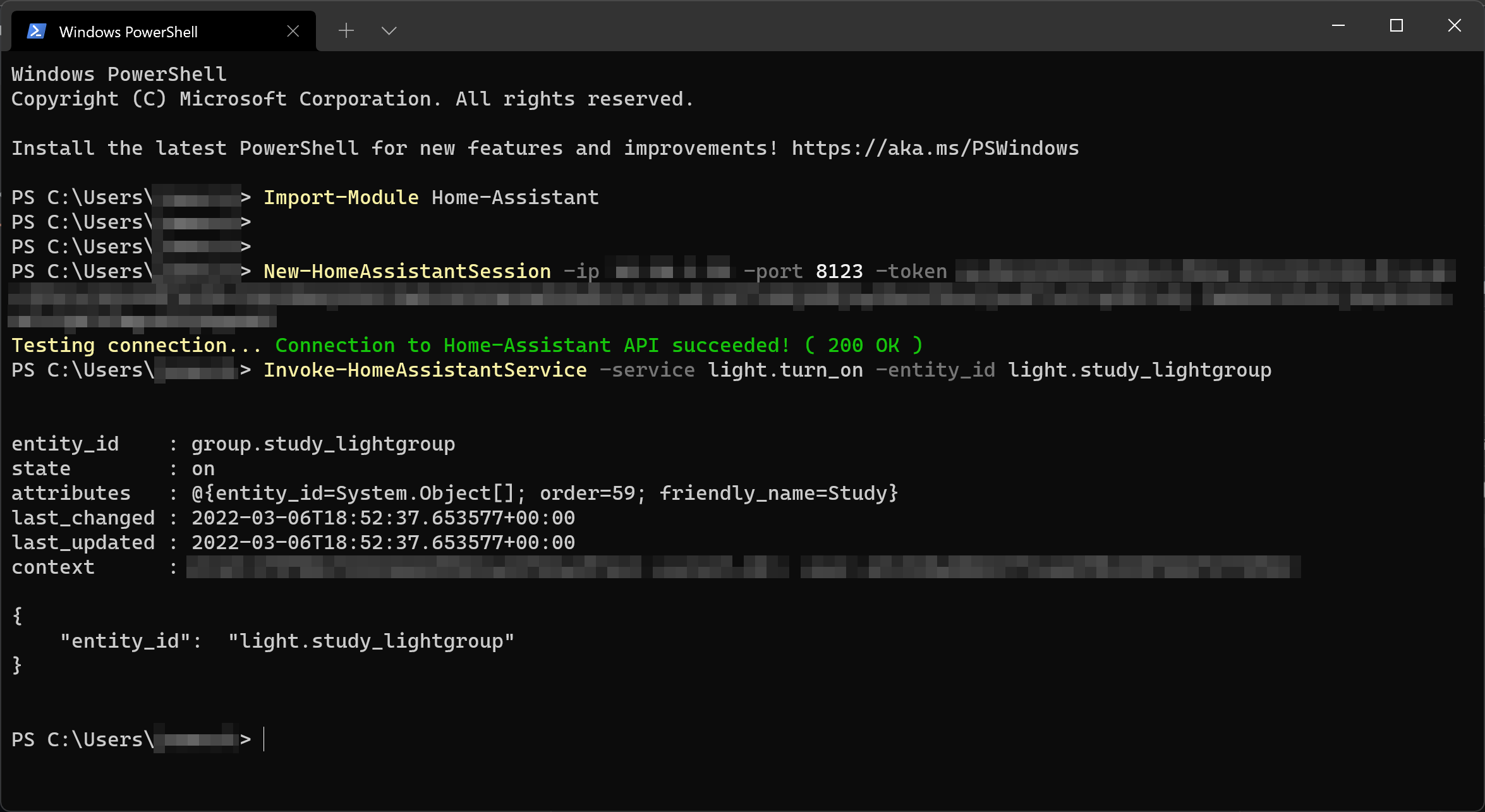Open the aka.ms/PSWindows link
Screen dimensions: 1485x812
tap(935, 148)
